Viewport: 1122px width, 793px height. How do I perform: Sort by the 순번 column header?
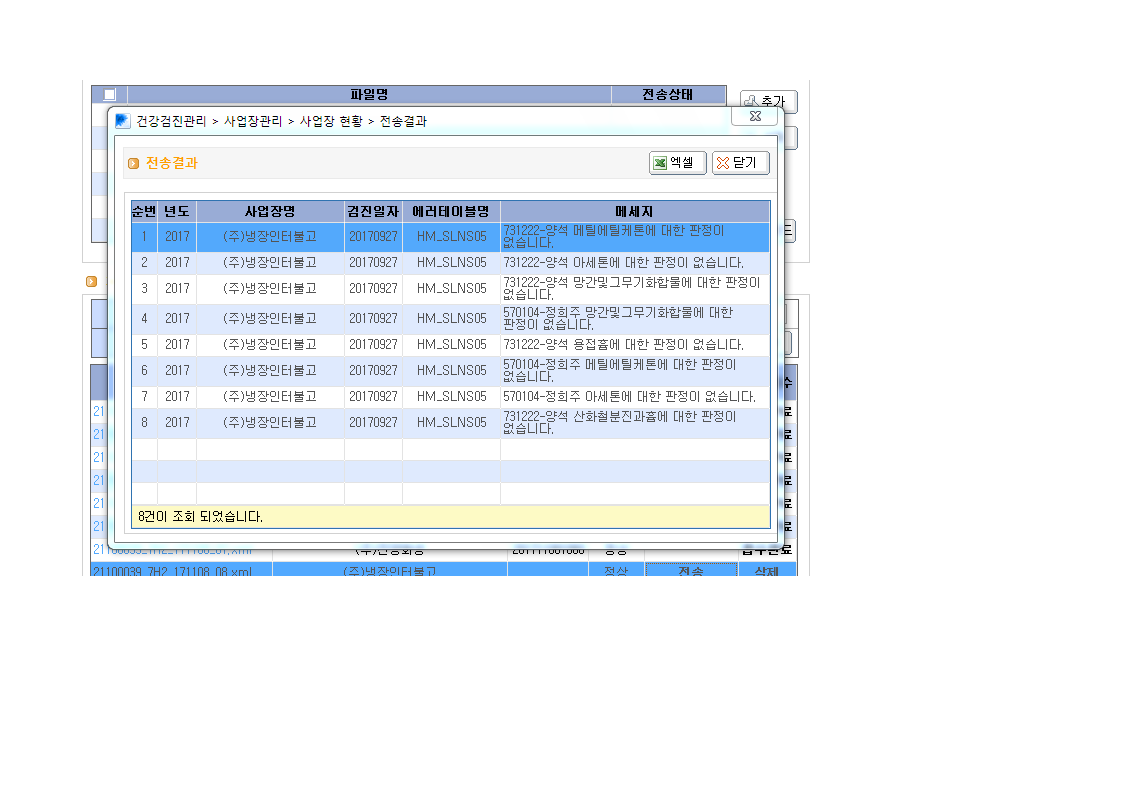pos(144,211)
